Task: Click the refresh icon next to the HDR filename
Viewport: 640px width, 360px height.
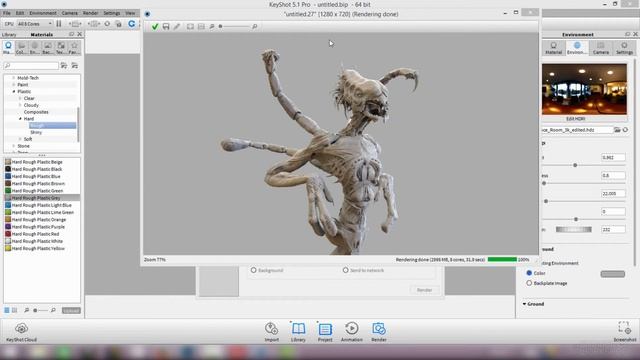Action: click(625, 130)
